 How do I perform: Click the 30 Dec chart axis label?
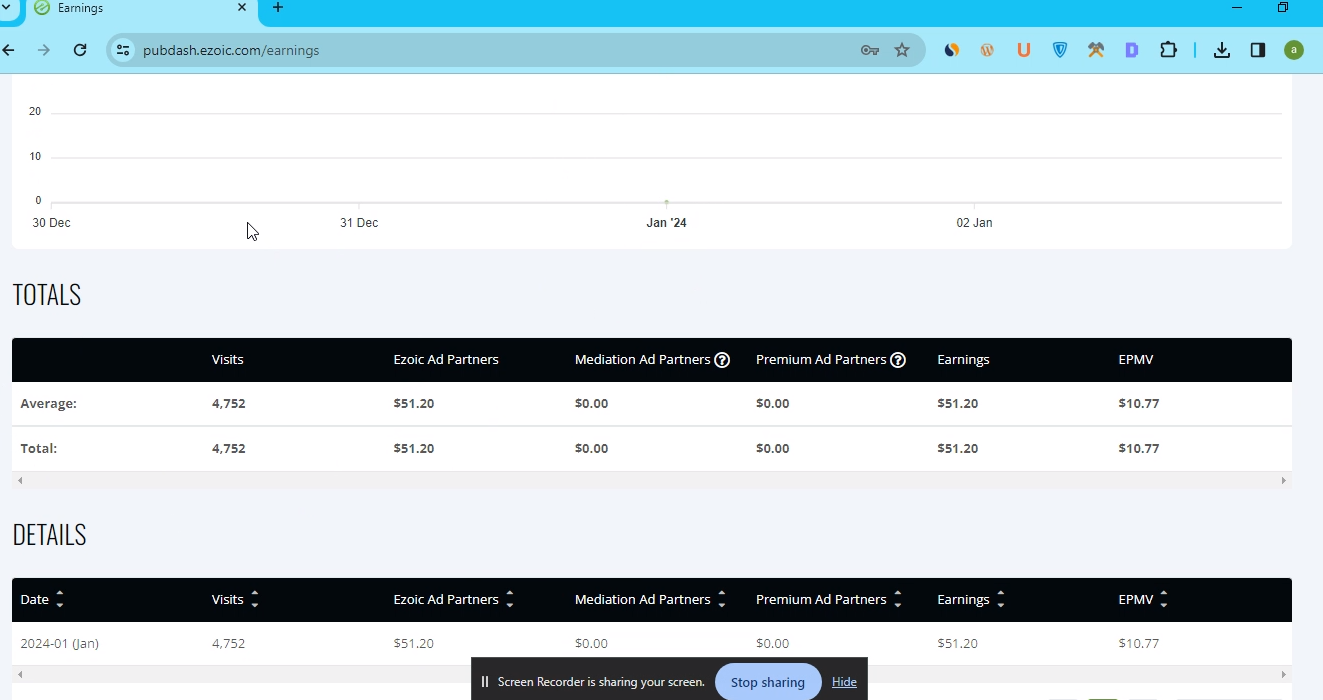tap(51, 223)
